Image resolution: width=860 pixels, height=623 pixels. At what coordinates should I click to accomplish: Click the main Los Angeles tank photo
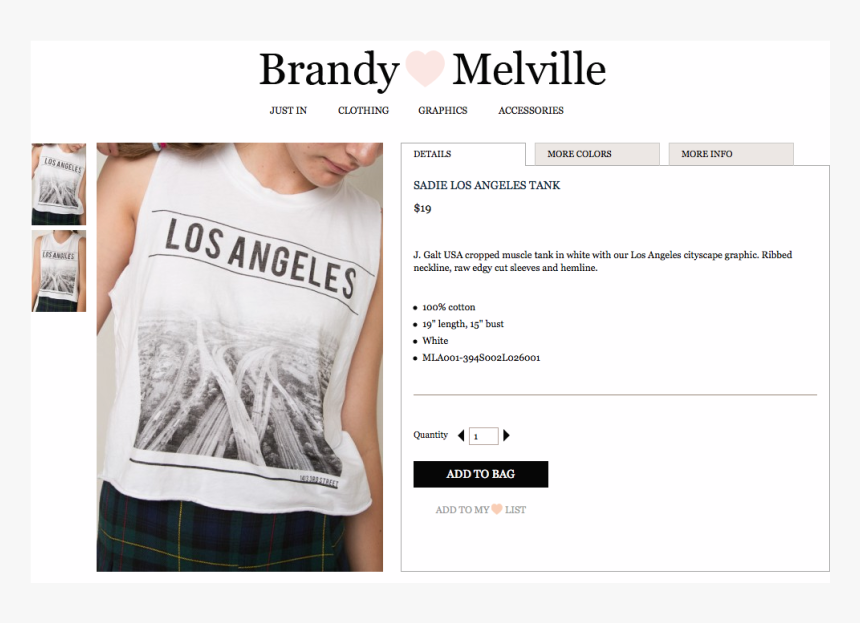tap(240, 357)
